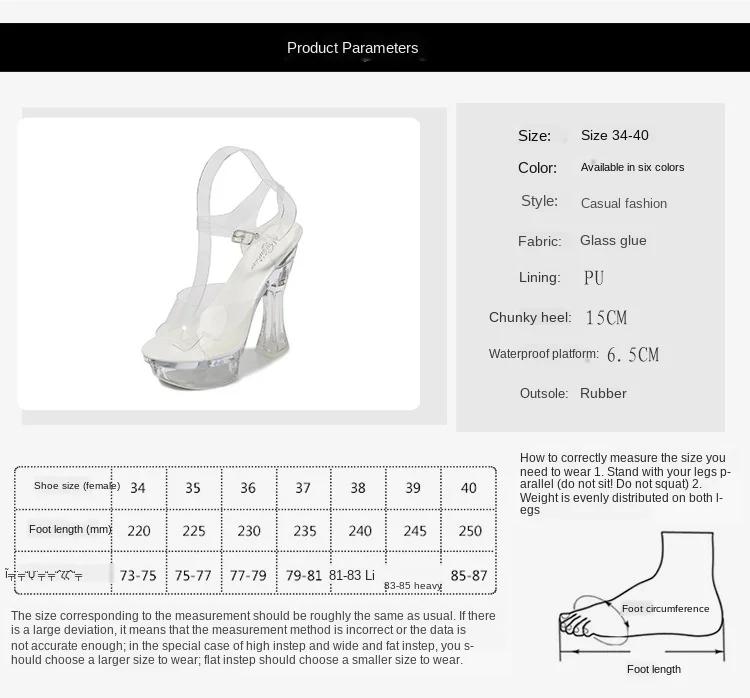750x698 pixels.
Task: Click the 'PU' lining value
Action: pyautogui.click(x=594, y=277)
